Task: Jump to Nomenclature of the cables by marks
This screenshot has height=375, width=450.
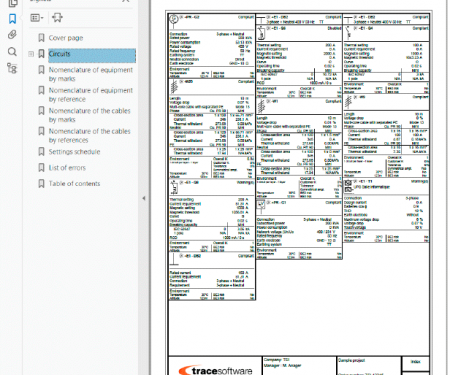Action: pyautogui.click(x=90, y=115)
